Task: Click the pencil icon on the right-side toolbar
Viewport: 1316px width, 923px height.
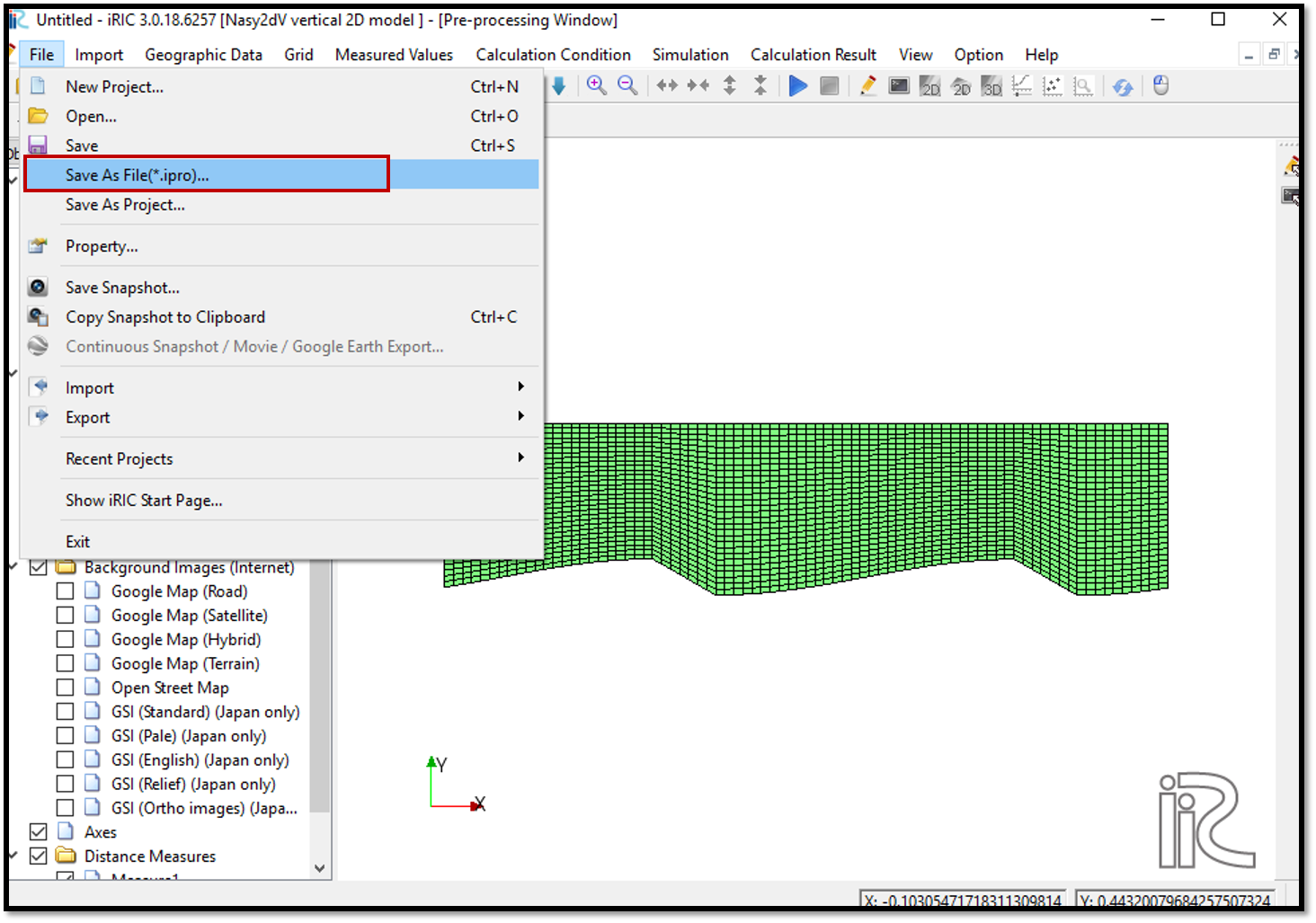Action: pos(1293,166)
